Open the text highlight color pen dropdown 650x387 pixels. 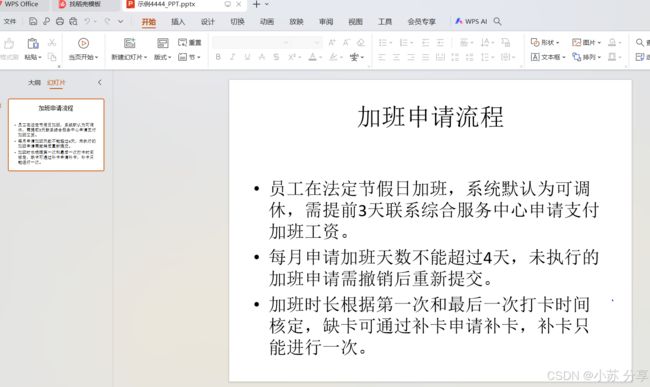(342, 57)
